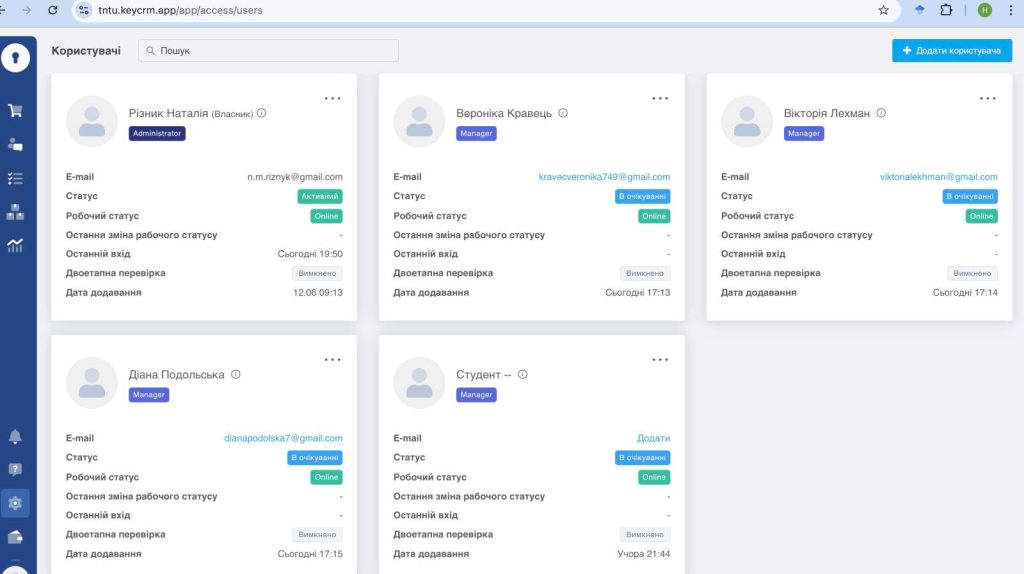Click the help question mark icon in sidebar

(15, 469)
